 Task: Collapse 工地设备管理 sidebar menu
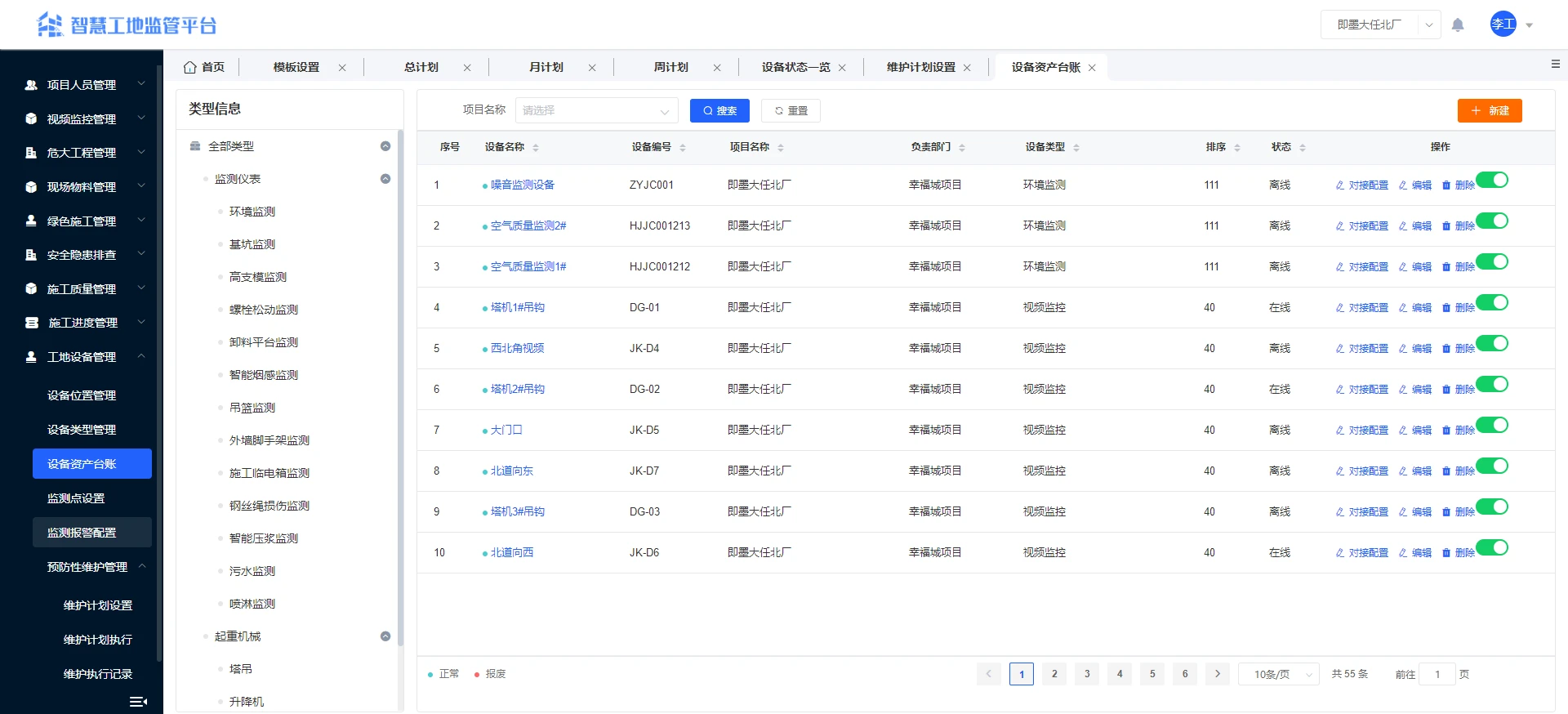(82, 357)
